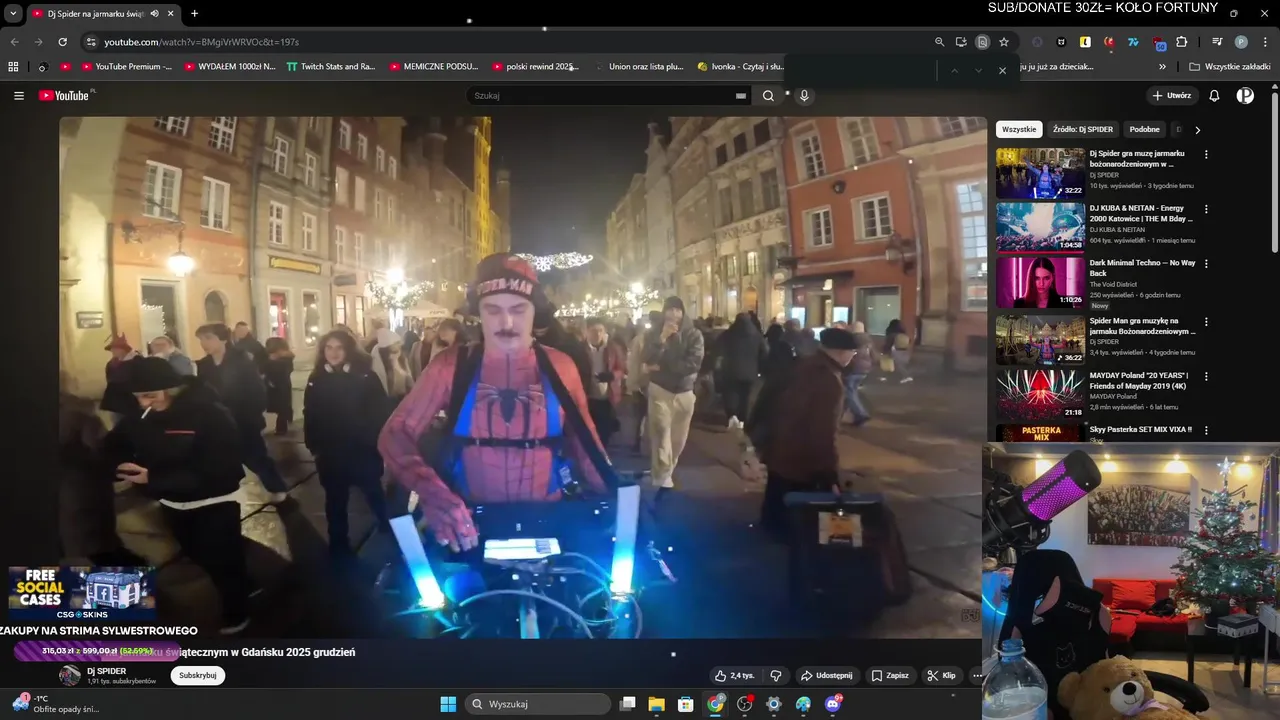Open Dj Spider gra muzę jarmarku thumbnail
Screen dimensions: 1280x720
click(x=1040, y=173)
